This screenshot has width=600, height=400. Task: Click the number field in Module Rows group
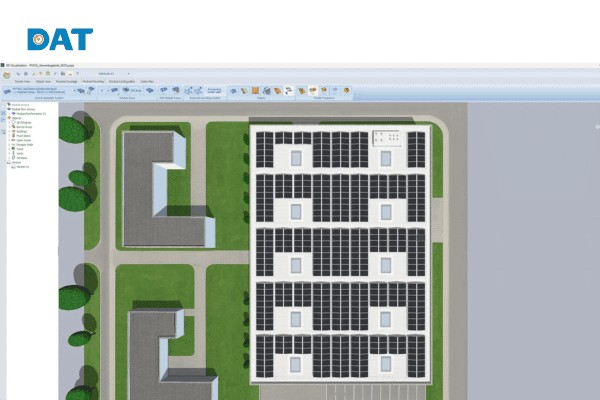coord(102,90)
